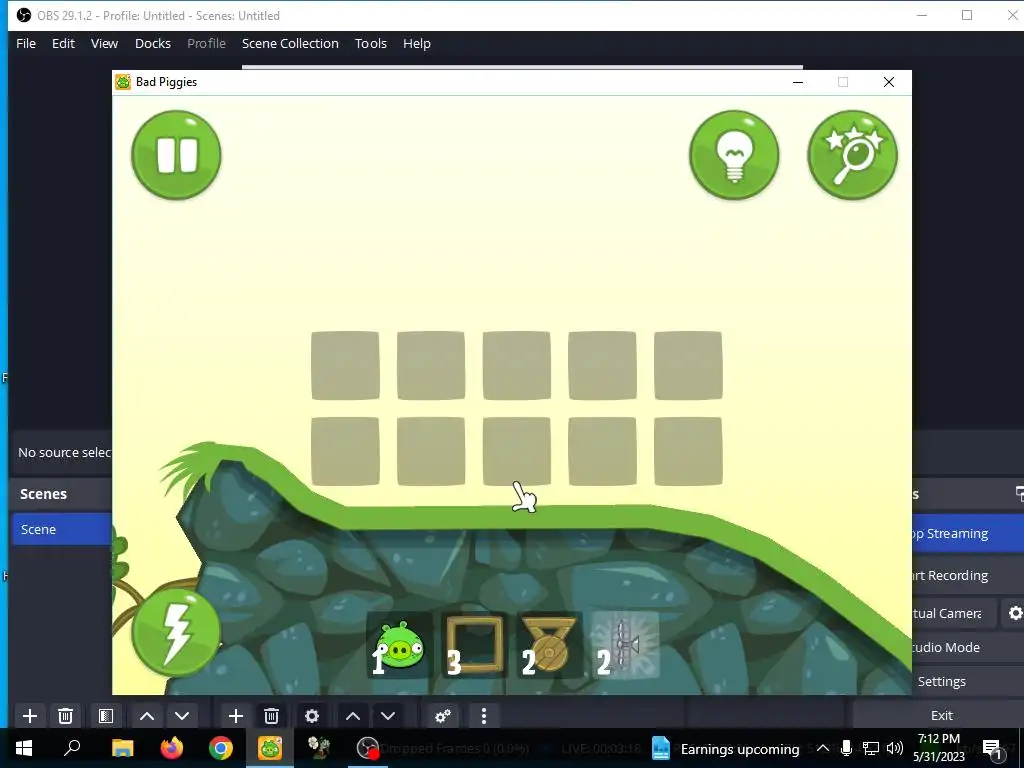Open Firefox from taskbar
This screenshot has width=1024, height=768.
pyautogui.click(x=172, y=748)
